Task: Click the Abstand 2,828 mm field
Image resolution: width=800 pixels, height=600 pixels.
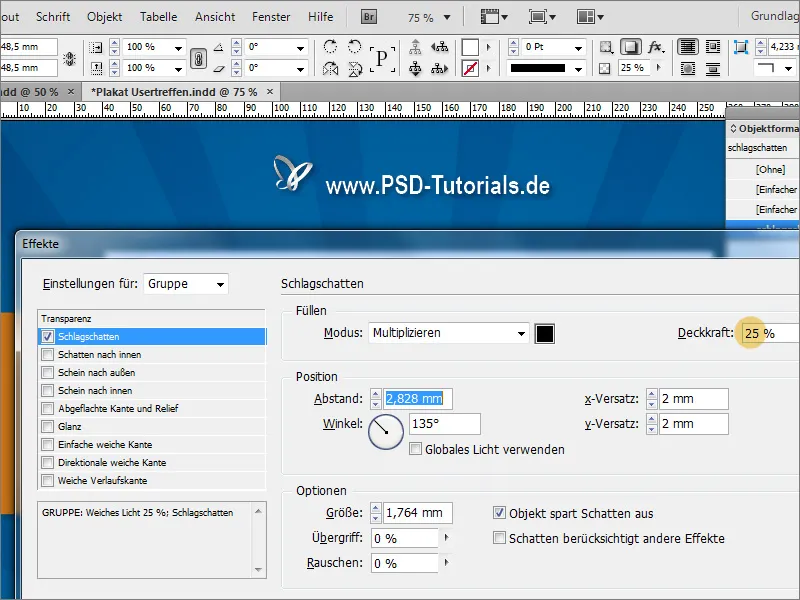Action: 417,398
